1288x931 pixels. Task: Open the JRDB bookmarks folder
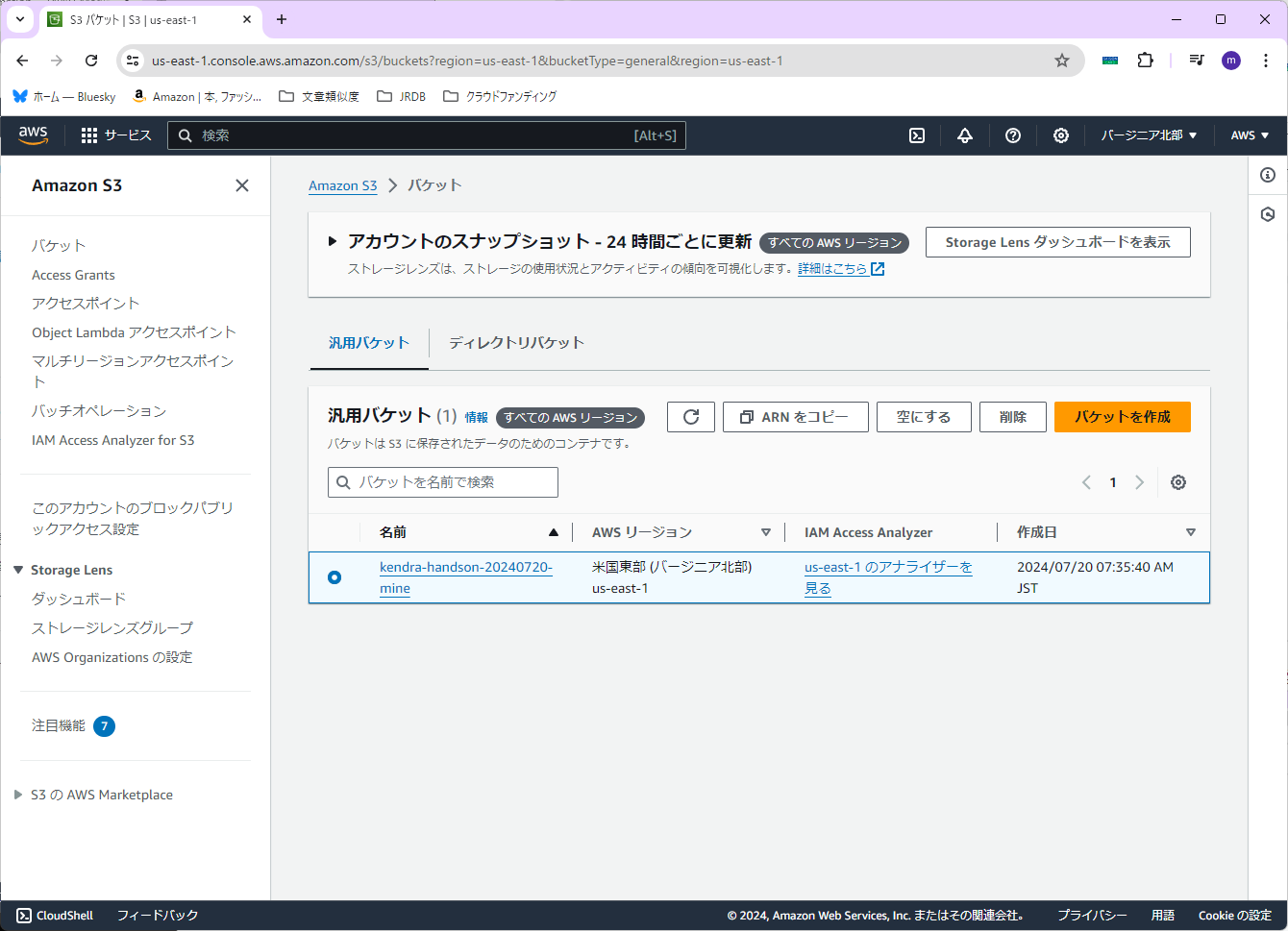(402, 96)
